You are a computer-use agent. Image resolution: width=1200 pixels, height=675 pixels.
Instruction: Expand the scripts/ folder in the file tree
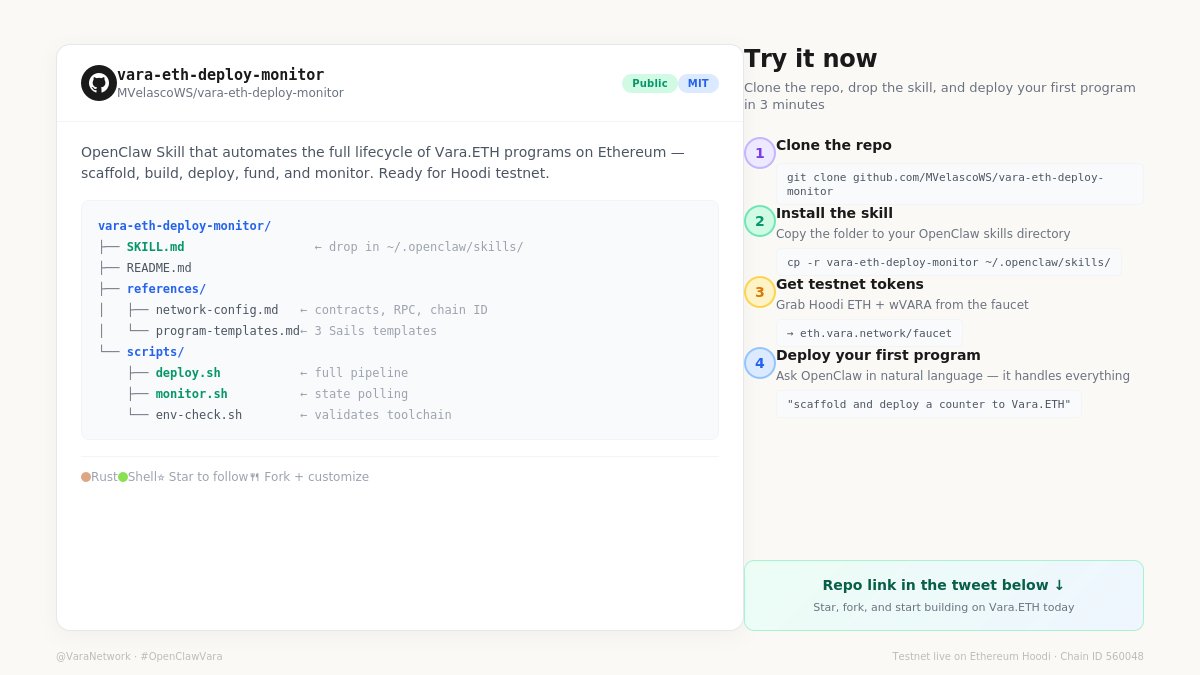[155, 351]
